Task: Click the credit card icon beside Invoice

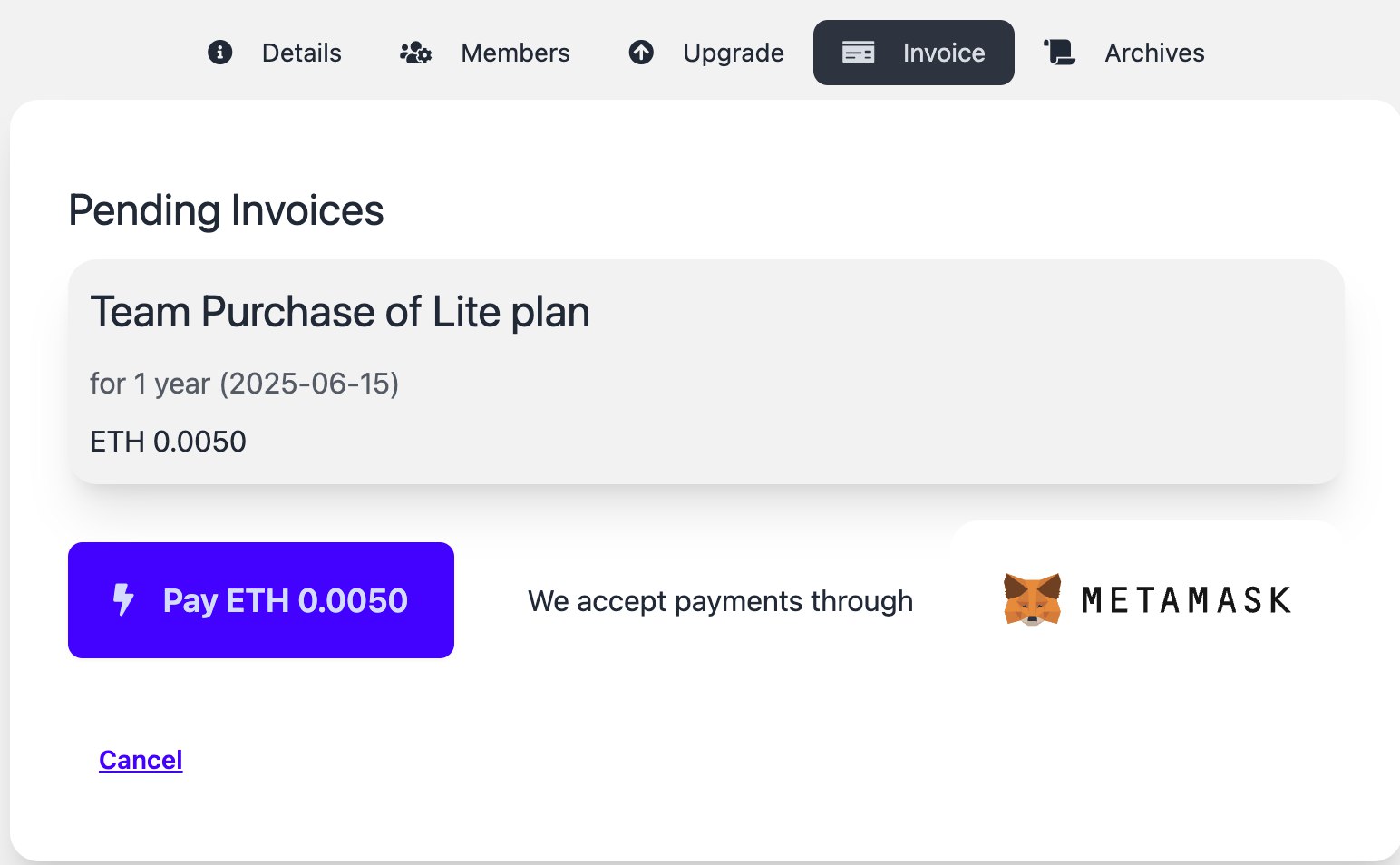Action: (858, 53)
